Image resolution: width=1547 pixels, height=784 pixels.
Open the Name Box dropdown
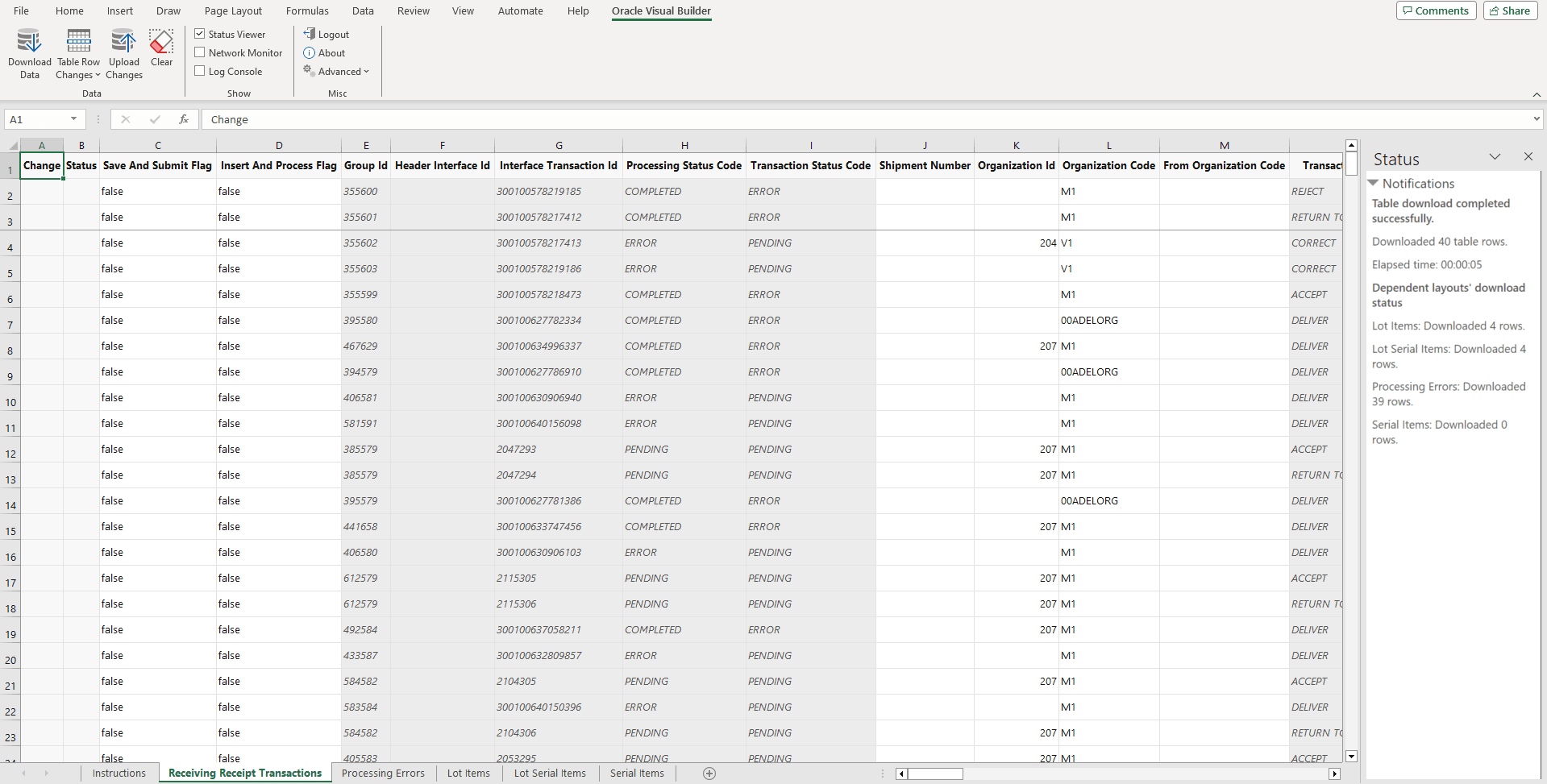coord(74,118)
